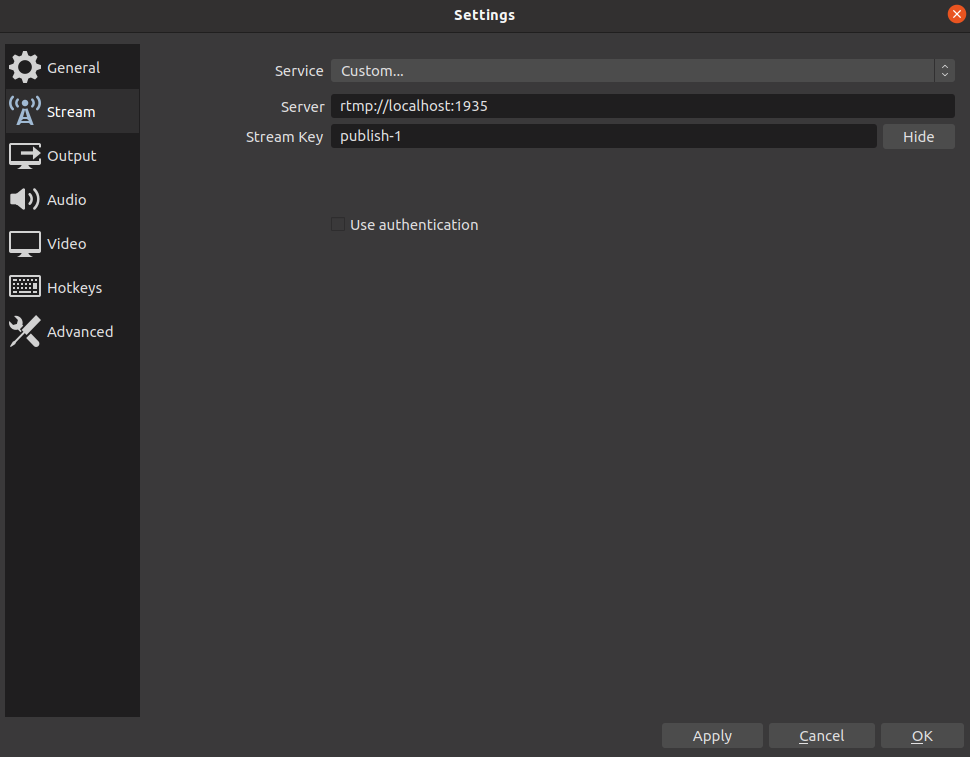Switch to the Stream settings label
The image size is (970, 757).
click(71, 112)
